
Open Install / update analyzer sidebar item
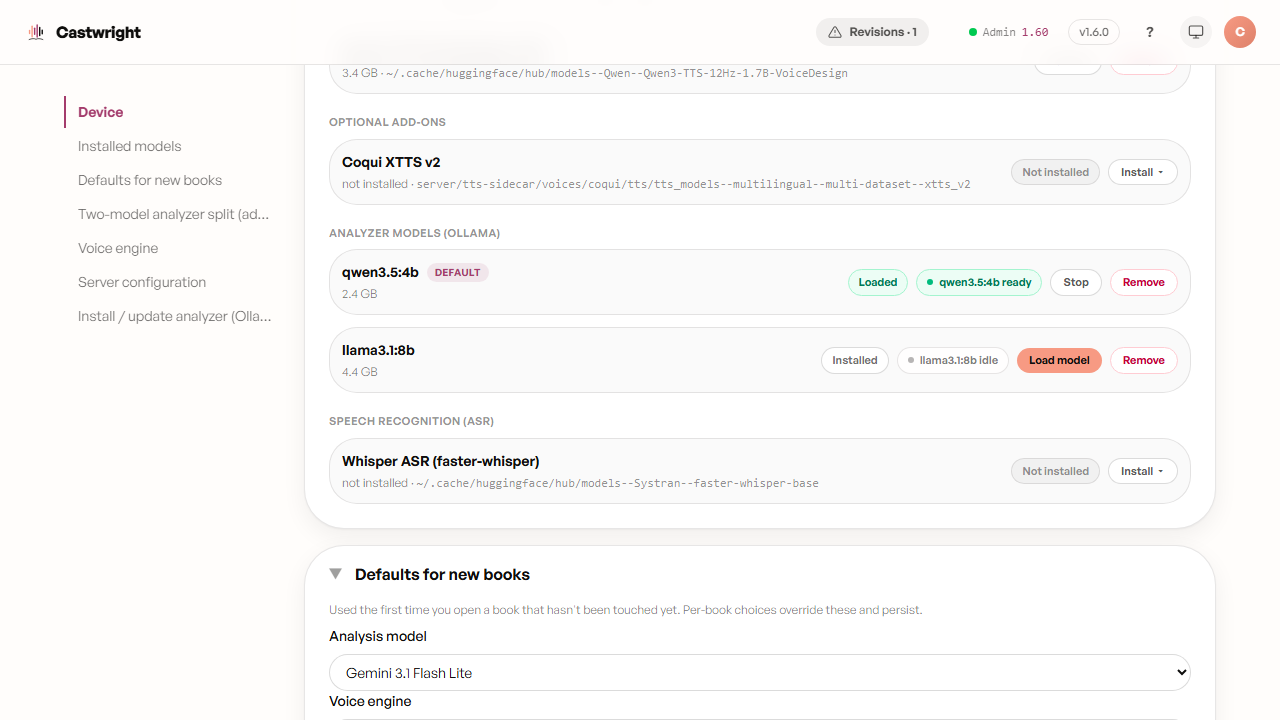175,316
